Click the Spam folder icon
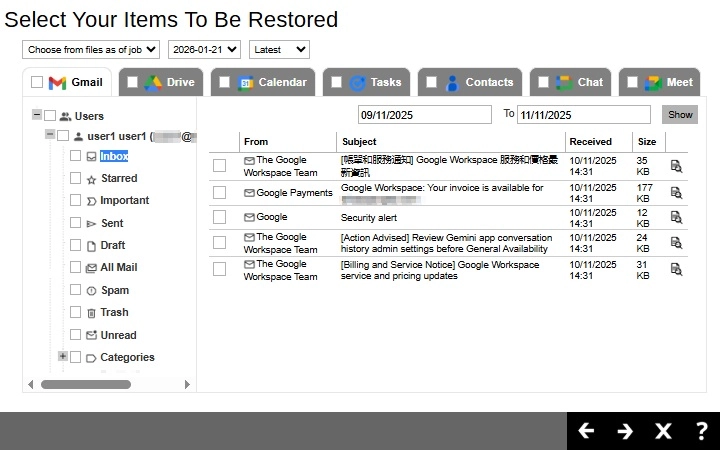Screen dimensions: 720x450 91,291
